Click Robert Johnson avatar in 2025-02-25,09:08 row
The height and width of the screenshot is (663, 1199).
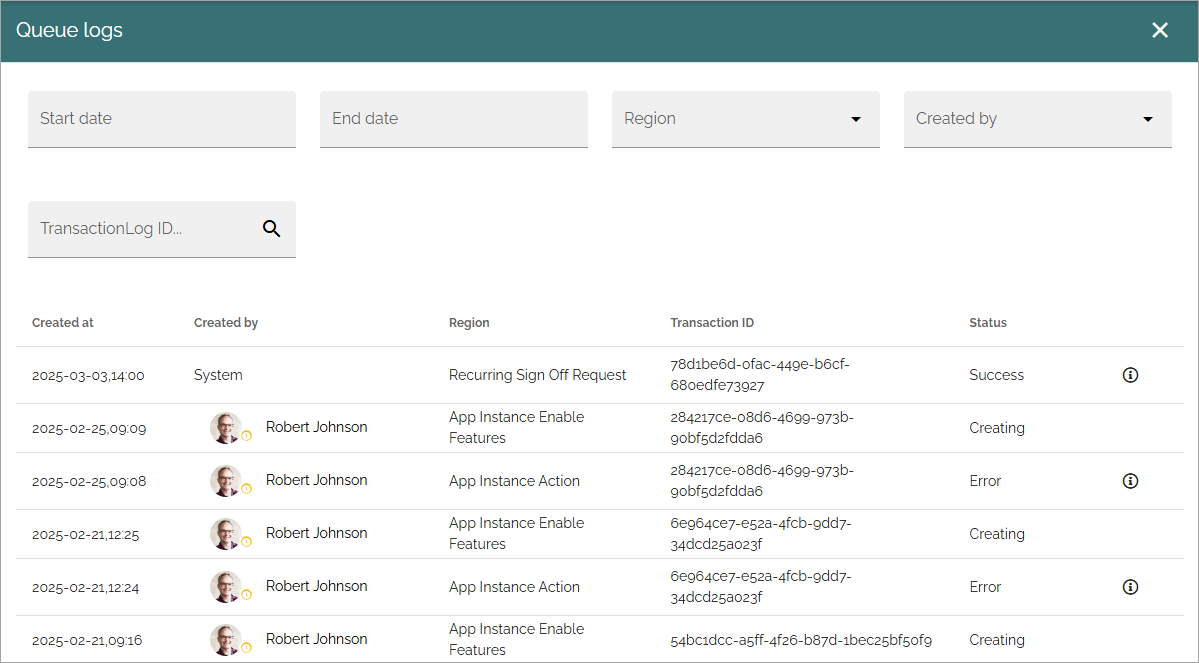pos(226,481)
